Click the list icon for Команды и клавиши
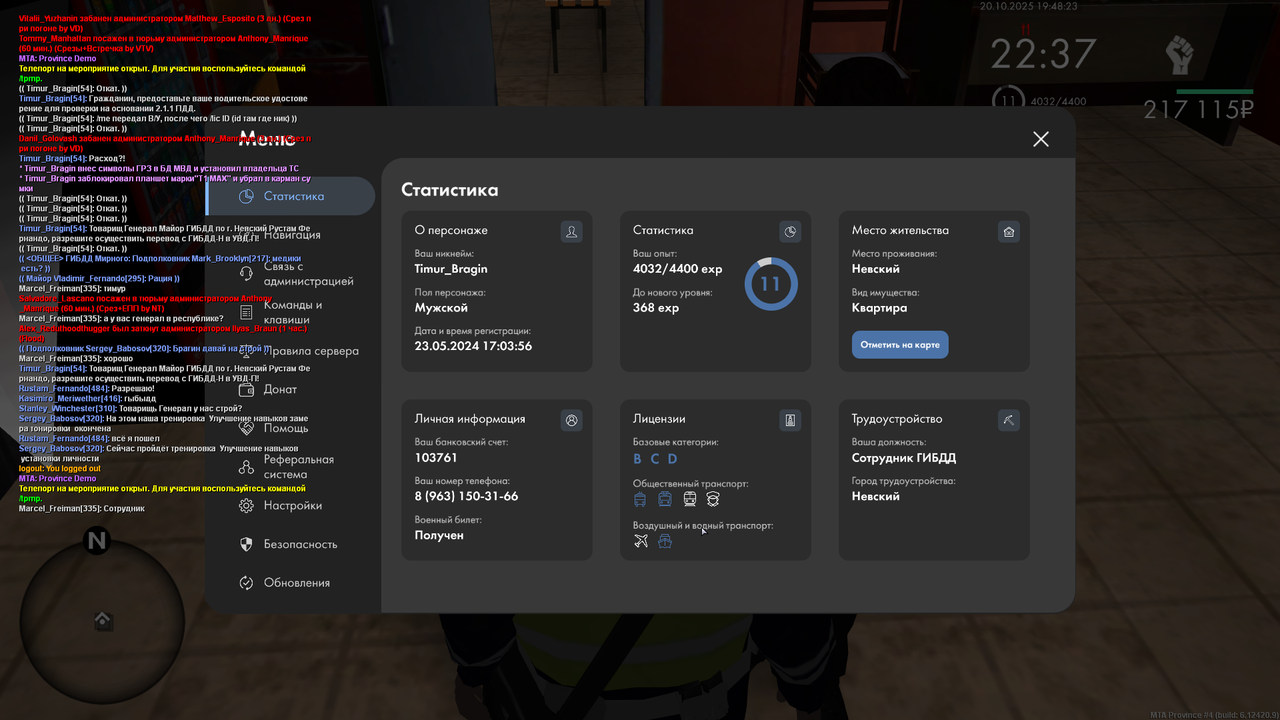 [246, 313]
